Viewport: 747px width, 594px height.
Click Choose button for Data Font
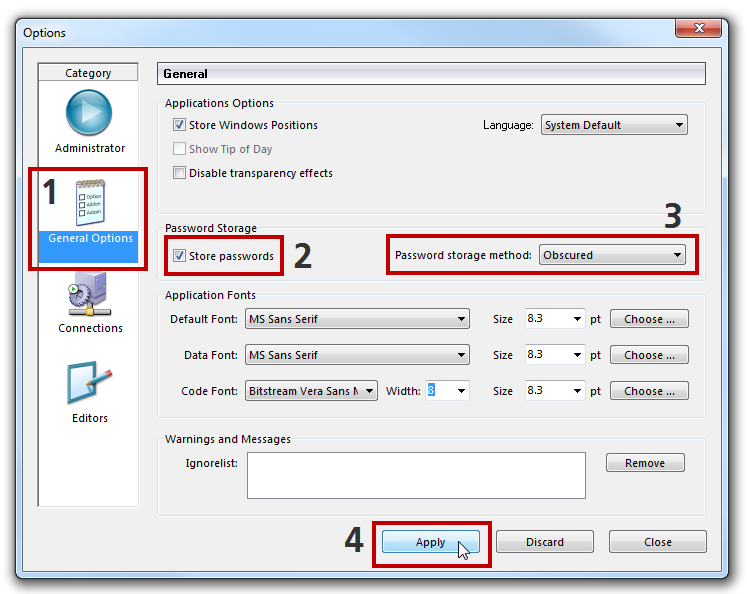[x=649, y=355]
